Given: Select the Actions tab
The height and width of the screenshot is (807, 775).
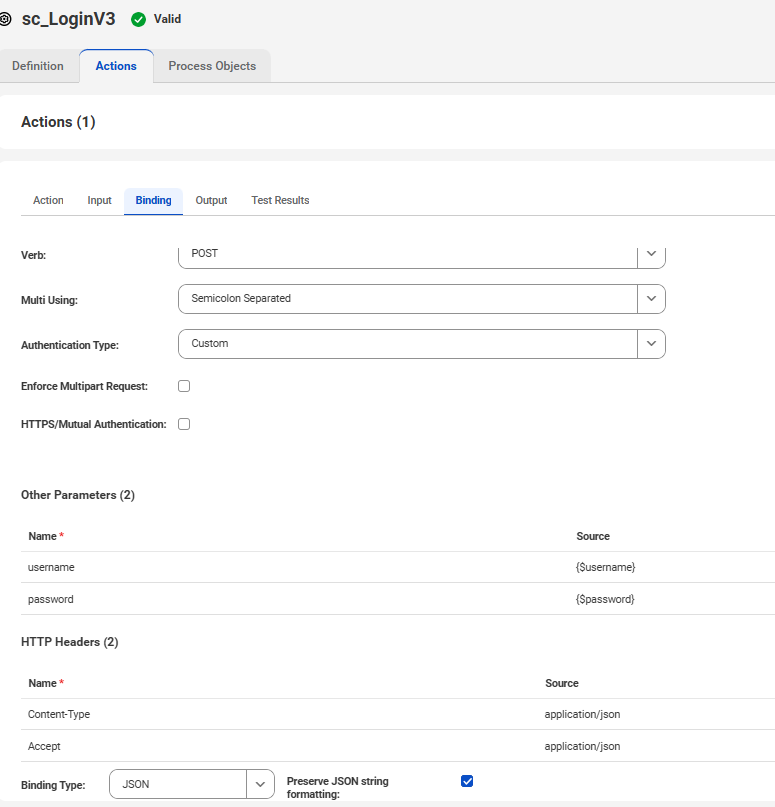Looking at the screenshot, I should coord(116,66).
